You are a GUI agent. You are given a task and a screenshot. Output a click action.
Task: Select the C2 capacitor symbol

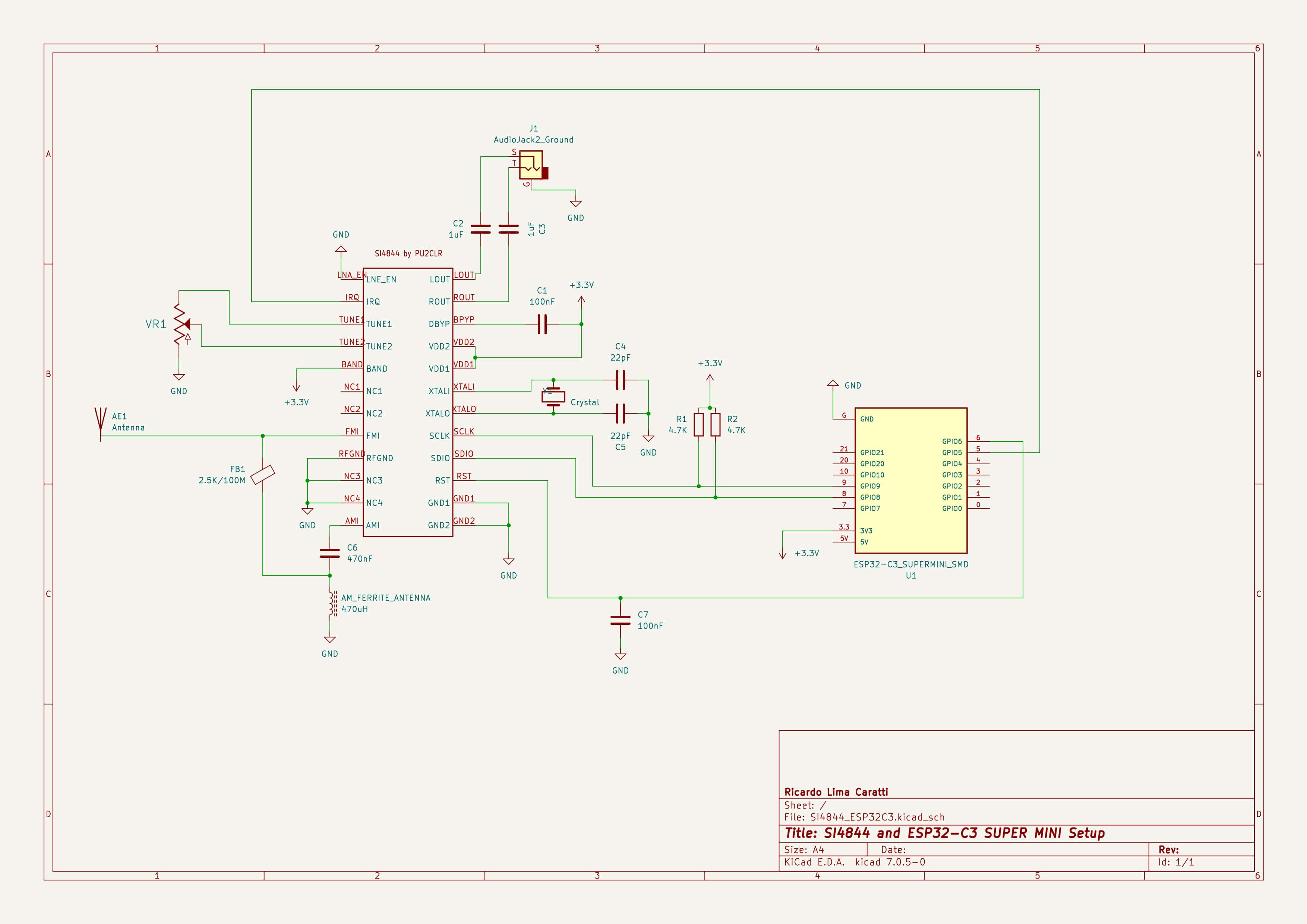pyautogui.click(x=481, y=229)
